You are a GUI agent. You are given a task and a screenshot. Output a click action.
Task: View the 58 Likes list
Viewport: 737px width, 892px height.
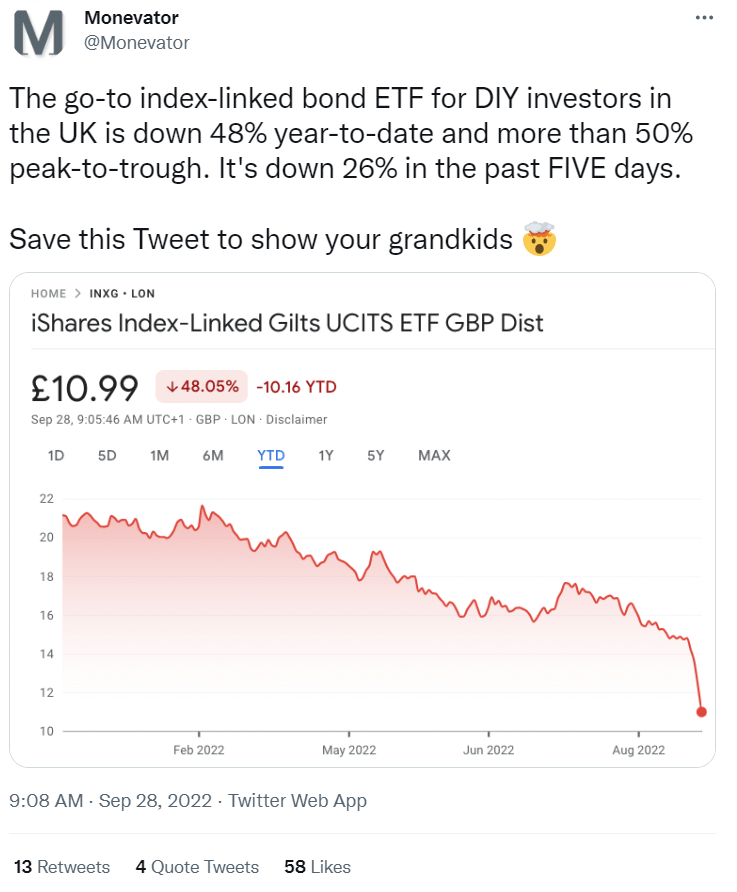coord(317,867)
